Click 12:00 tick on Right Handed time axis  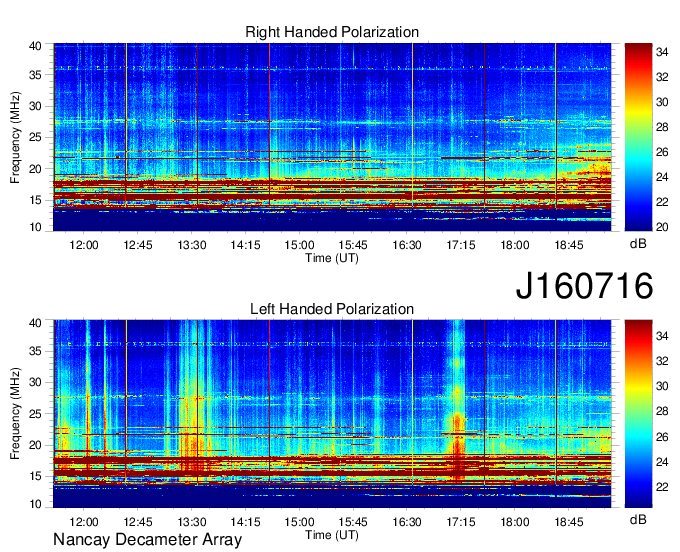pyautogui.click(x=84, y=245)
